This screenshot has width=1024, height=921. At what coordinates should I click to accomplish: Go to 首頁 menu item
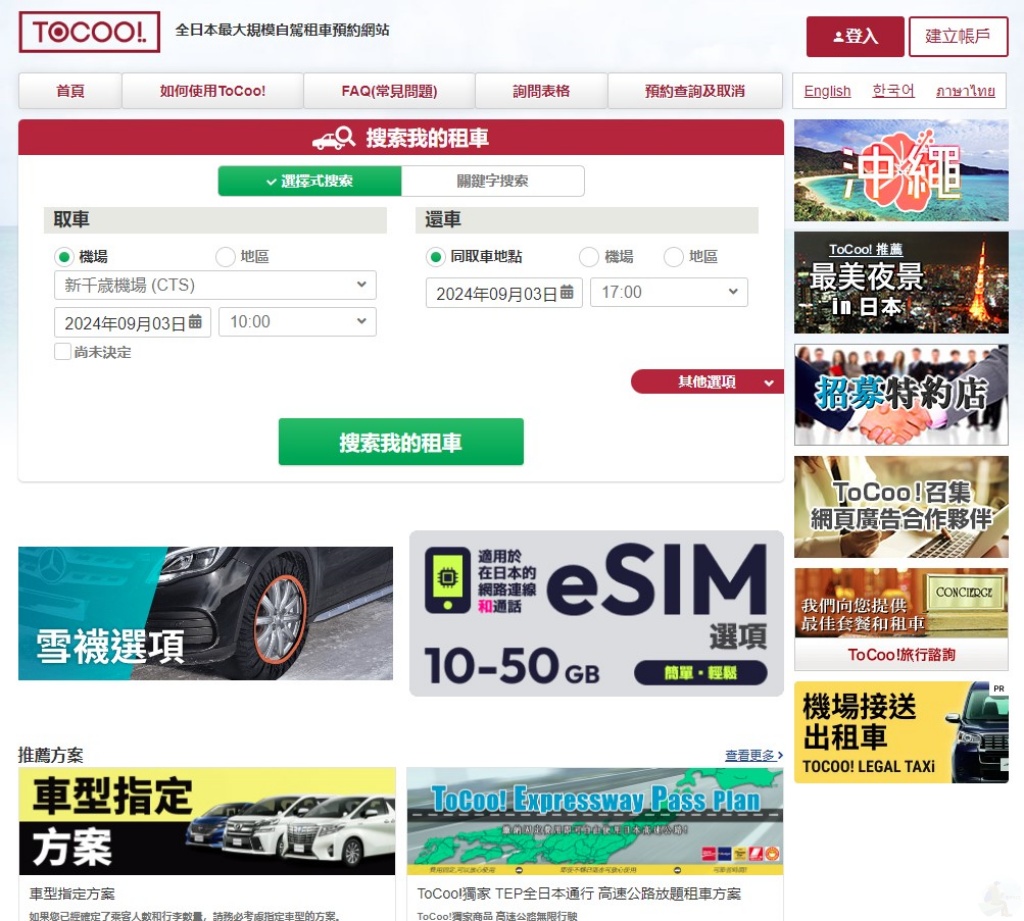(x=70, y=91)
